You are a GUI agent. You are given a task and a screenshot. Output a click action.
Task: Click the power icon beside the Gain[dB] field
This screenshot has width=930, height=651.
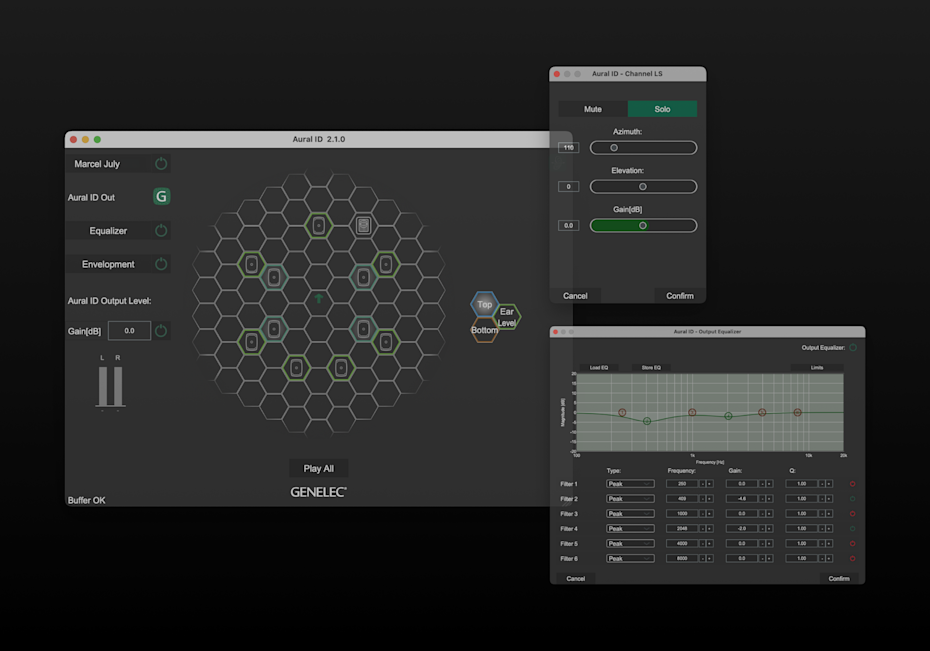(x=161, y=330)
